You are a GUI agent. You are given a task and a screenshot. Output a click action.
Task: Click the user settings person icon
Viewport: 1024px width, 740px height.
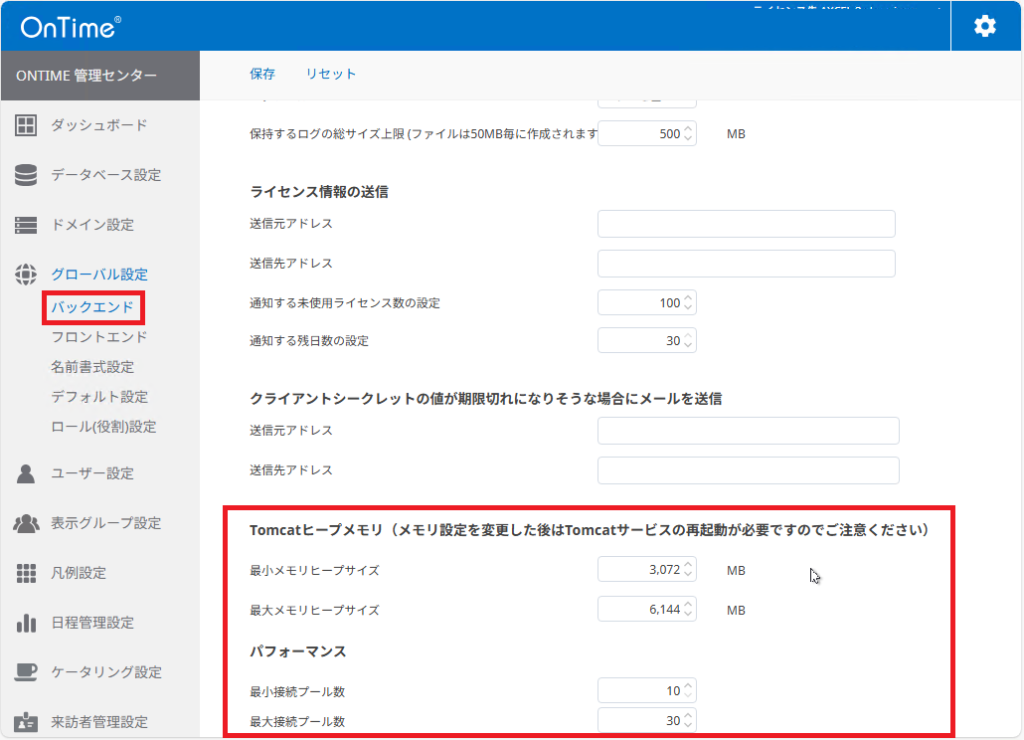pyautogui.click(x=26, y=474)
